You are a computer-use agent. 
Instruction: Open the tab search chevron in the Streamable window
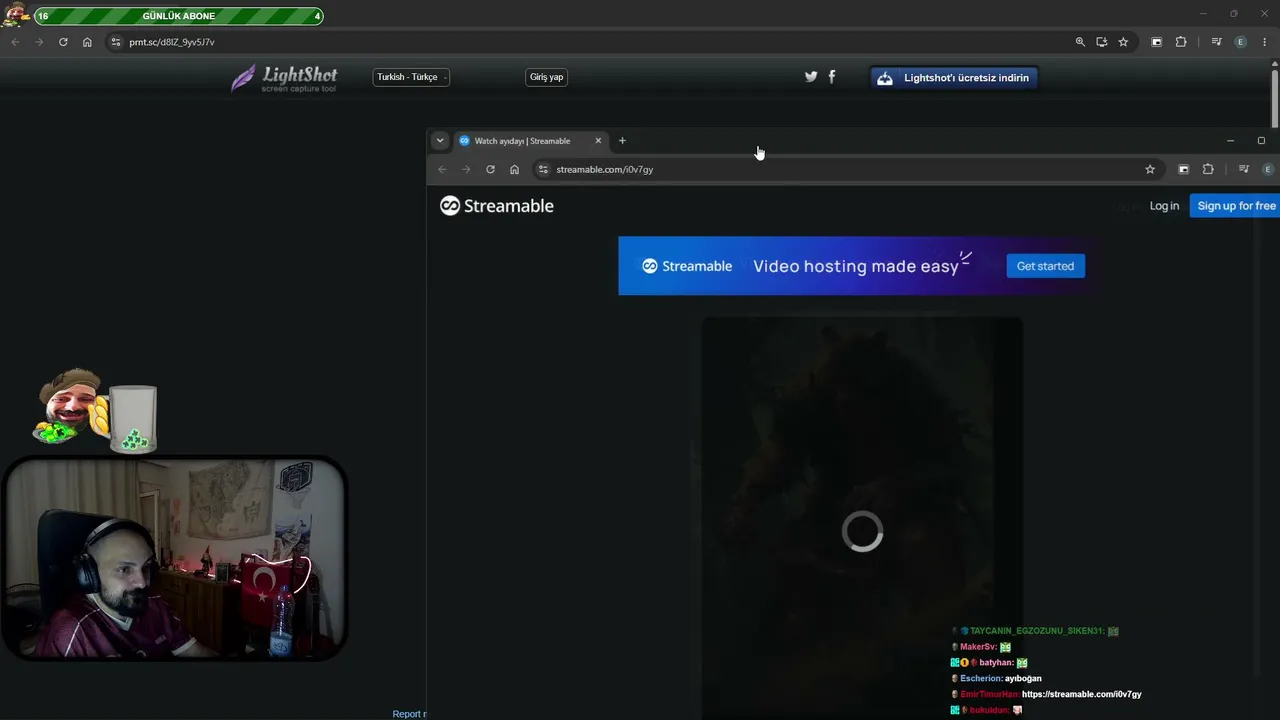[440, 141]
